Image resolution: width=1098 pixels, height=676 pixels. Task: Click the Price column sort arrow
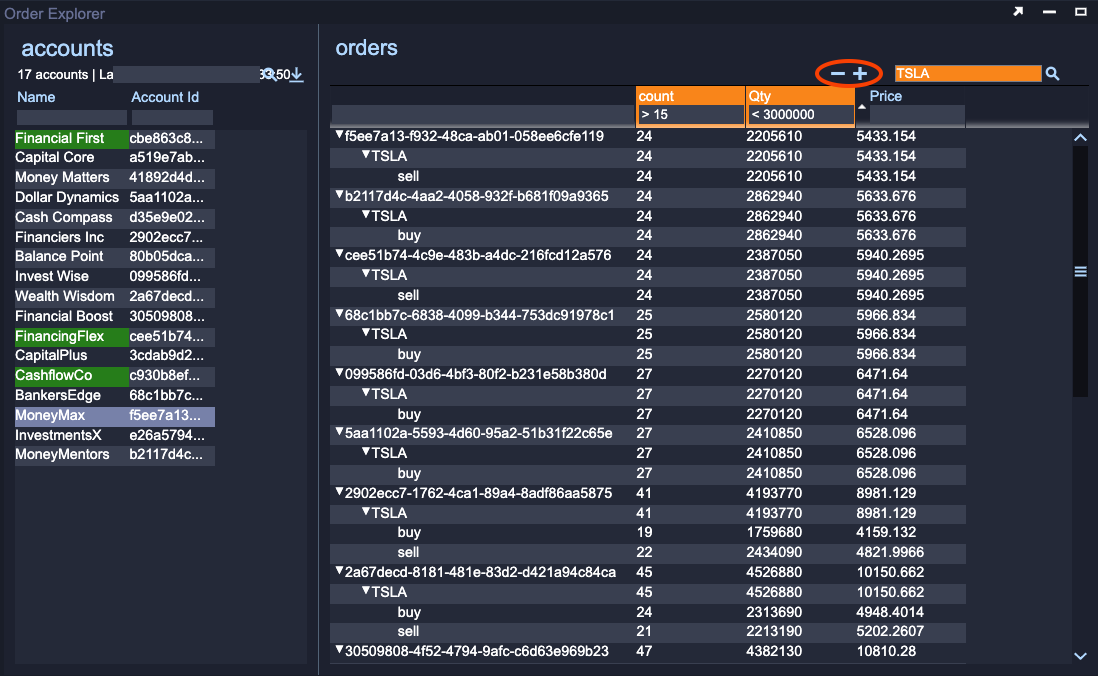pyautogui.click(x=862, y=106)
